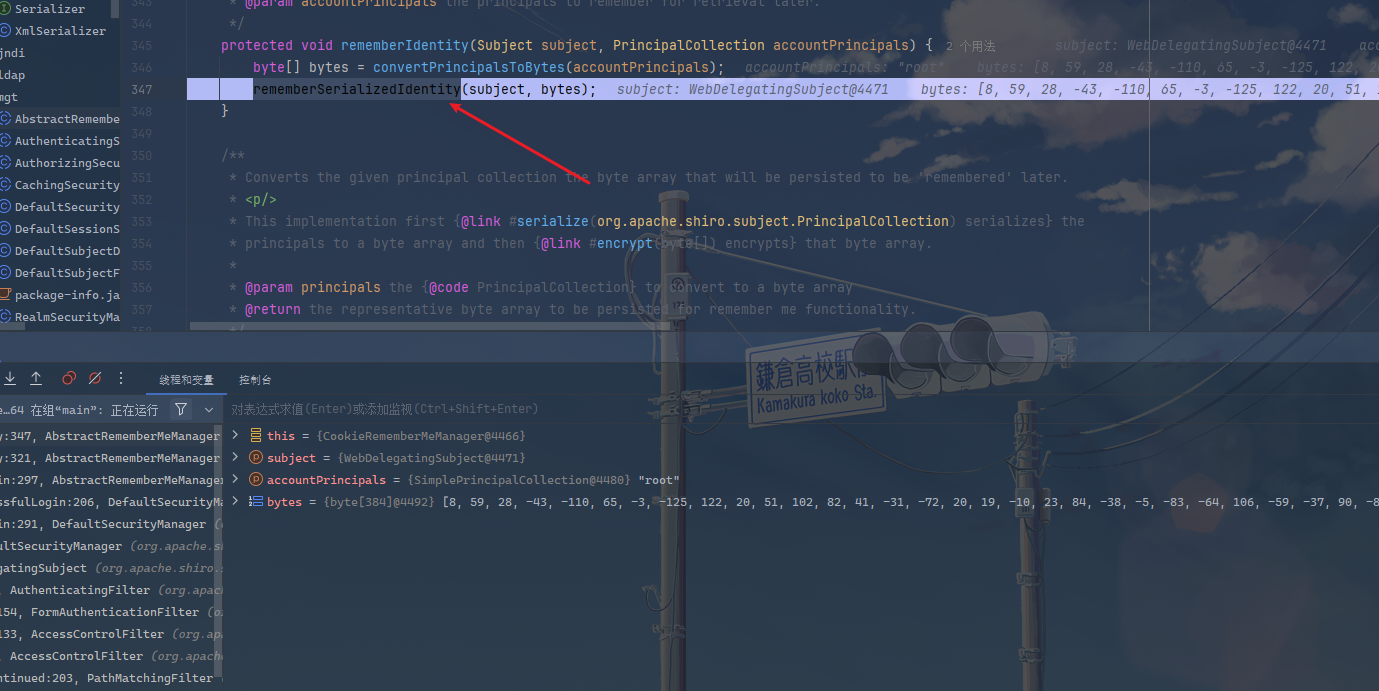Click the 'subject' parameter icon

[256, 457]
